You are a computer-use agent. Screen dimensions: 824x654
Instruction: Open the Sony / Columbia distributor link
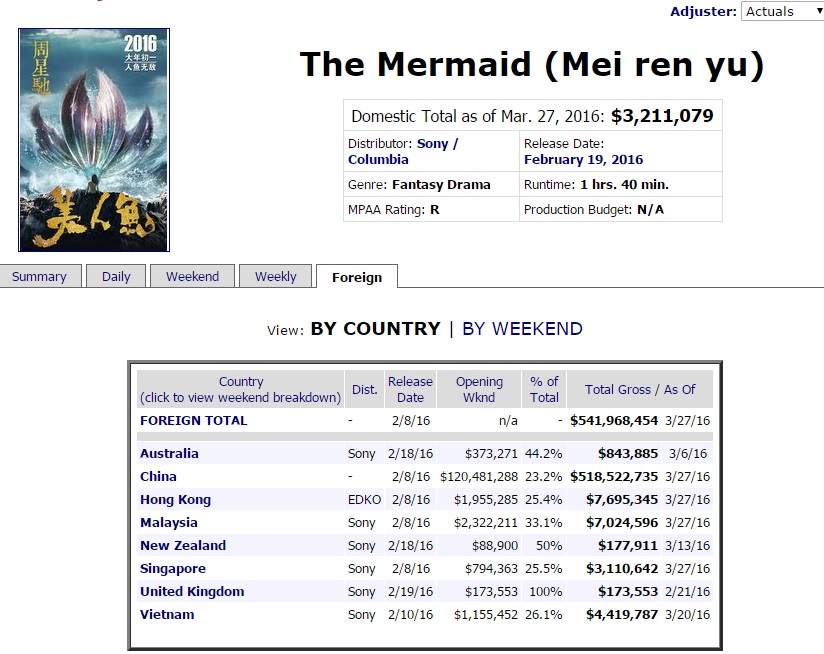click(x=403, y=151)
